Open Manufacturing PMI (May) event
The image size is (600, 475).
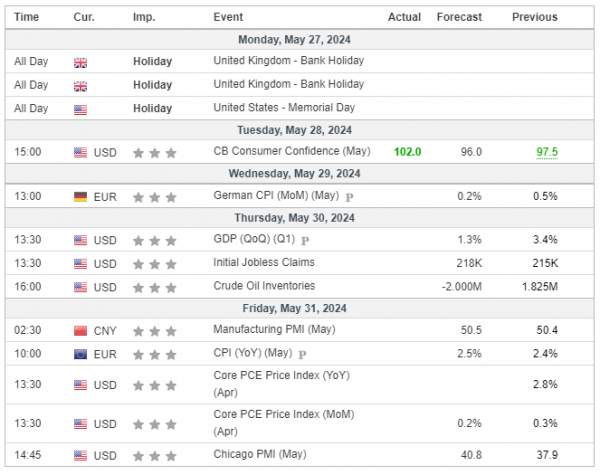(x=274, y=330)
